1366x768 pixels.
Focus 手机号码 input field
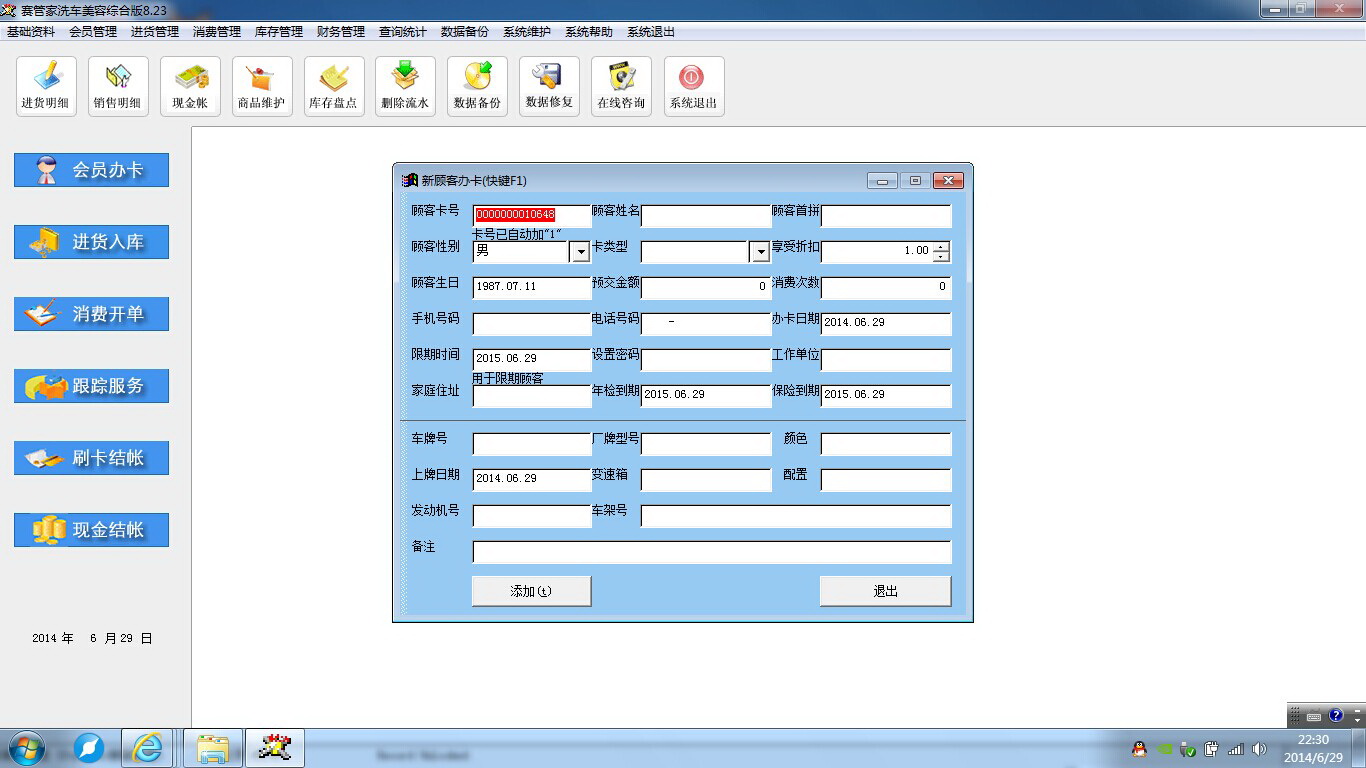point(532,324)
